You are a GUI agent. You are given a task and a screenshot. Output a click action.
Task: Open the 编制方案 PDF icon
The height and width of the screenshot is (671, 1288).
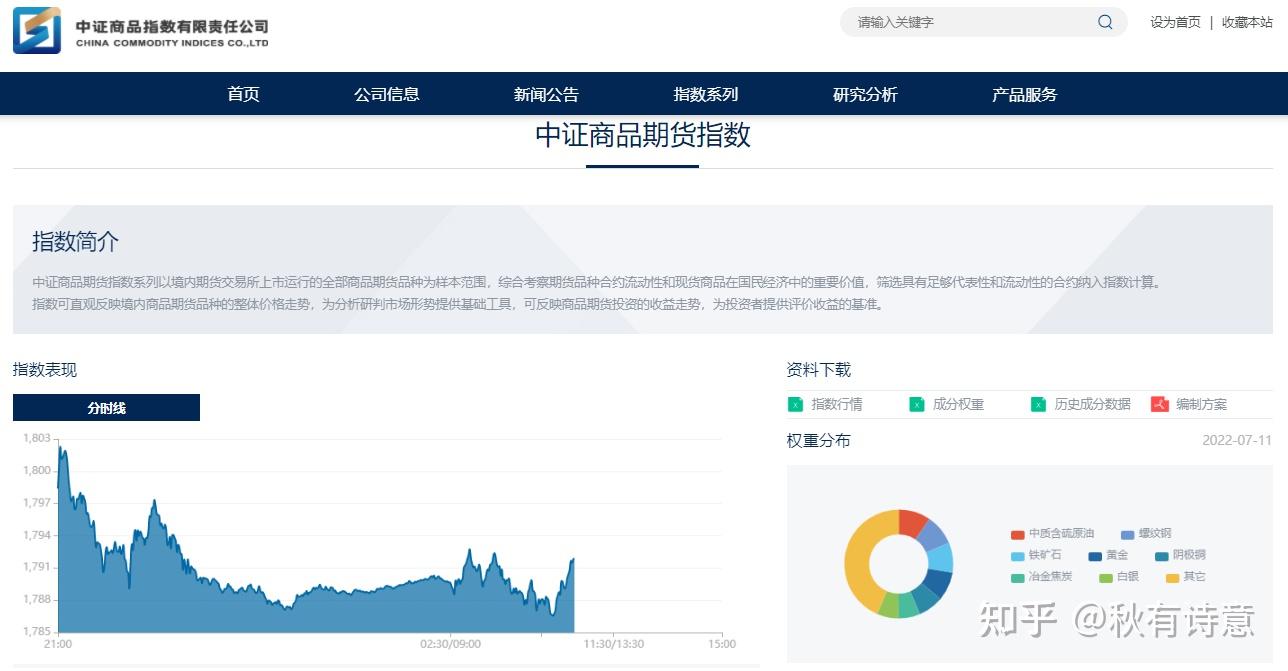click(1158, 404)
